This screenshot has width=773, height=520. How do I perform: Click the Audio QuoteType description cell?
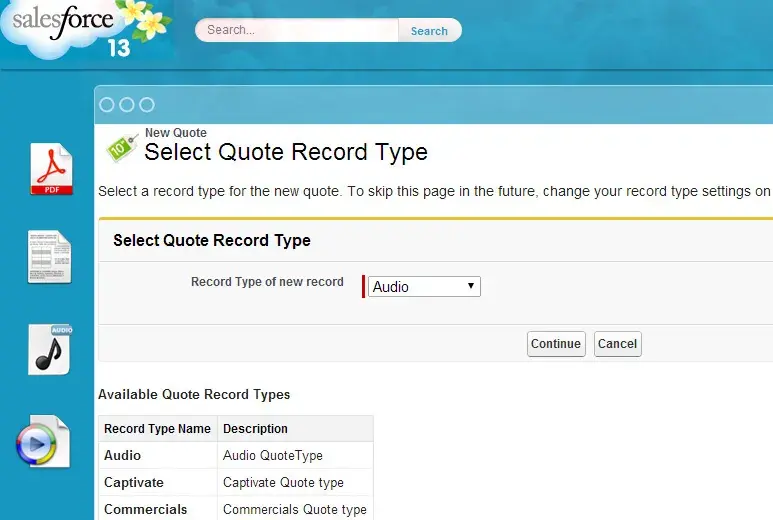pyautogui.click(x=295, y=455)
